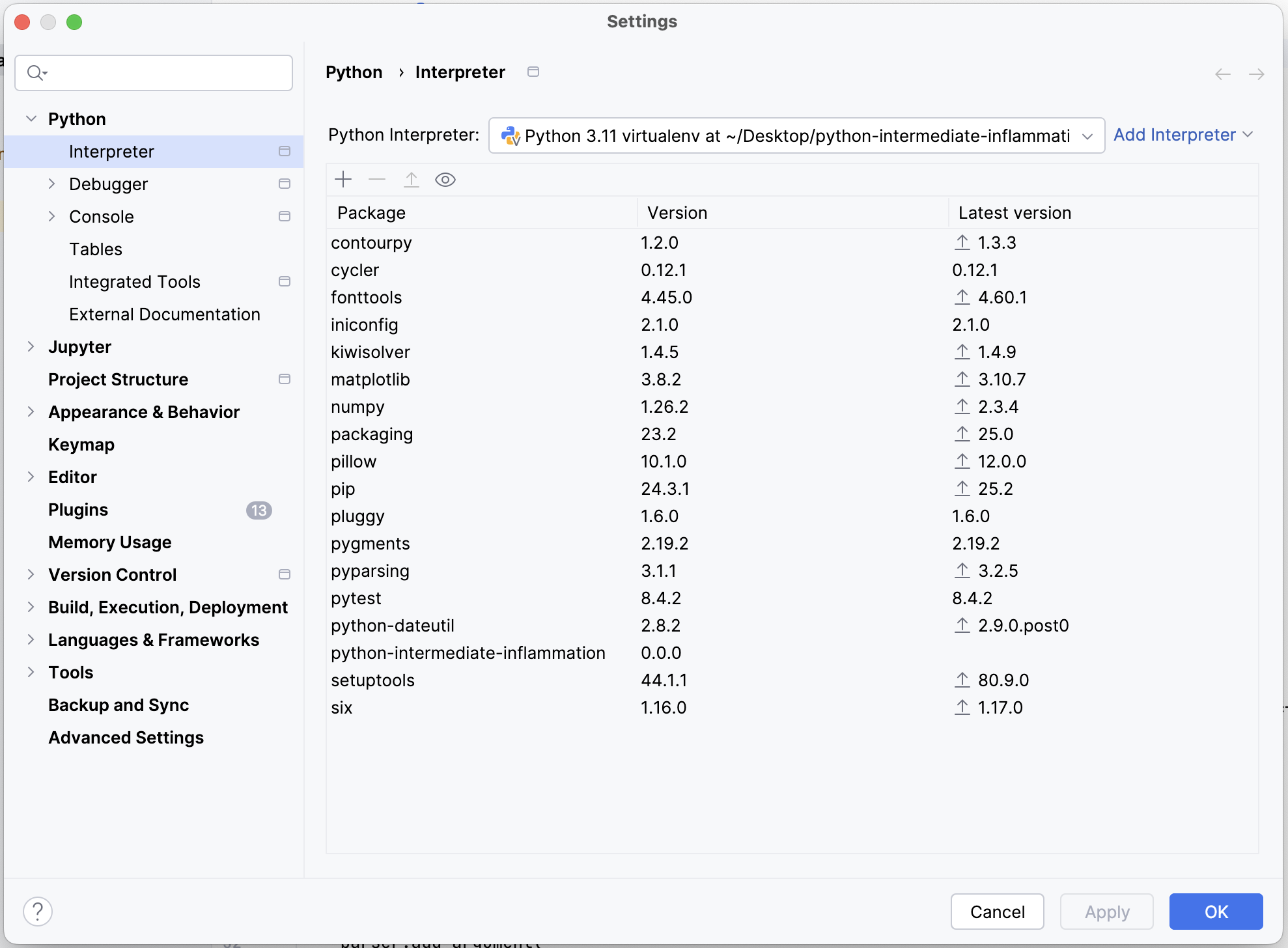
Task: Install a new package using the plus icon
Action: click(343, 179)
